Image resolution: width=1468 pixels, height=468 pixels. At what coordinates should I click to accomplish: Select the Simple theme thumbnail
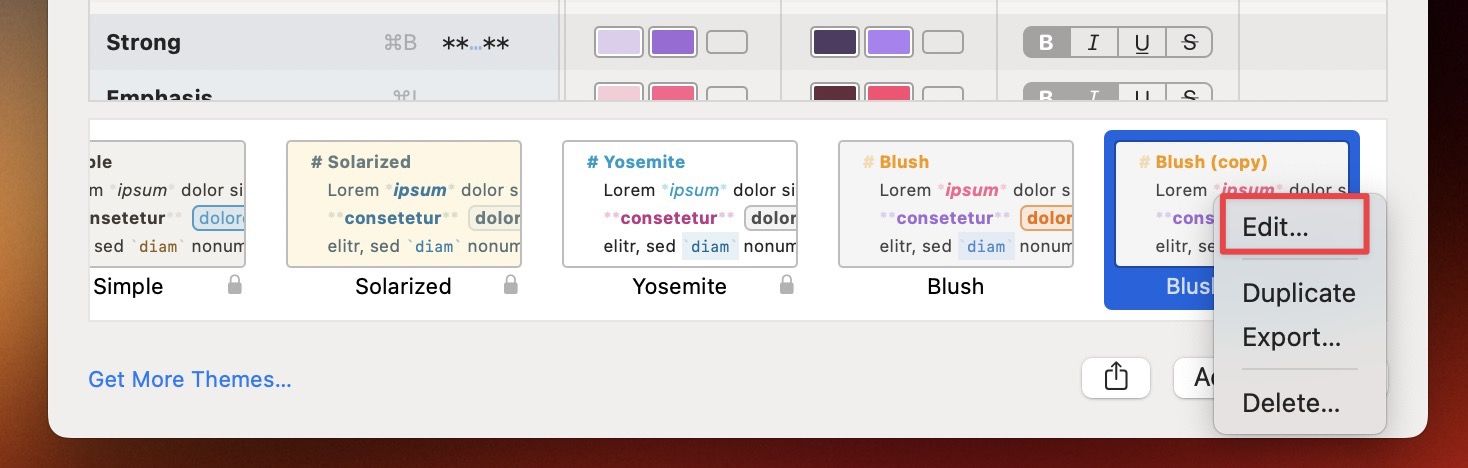[166, 204]
